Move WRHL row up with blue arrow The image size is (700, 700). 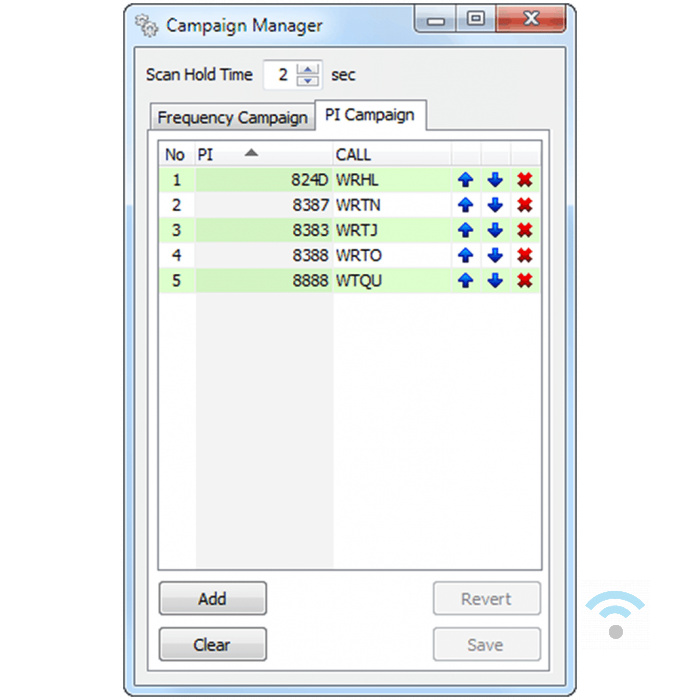pos(465,181)
